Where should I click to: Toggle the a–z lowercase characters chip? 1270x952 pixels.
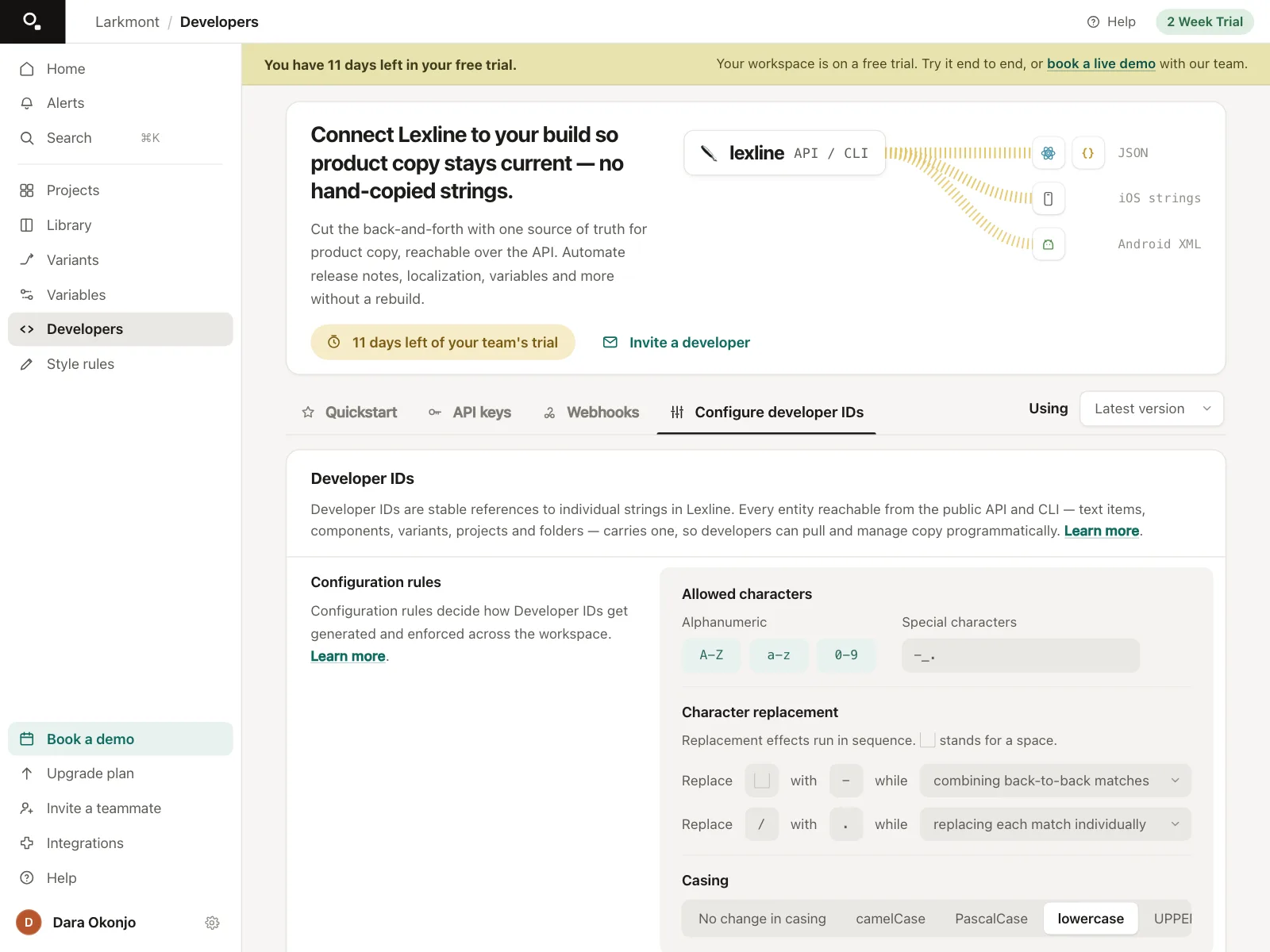pos(779,655)
